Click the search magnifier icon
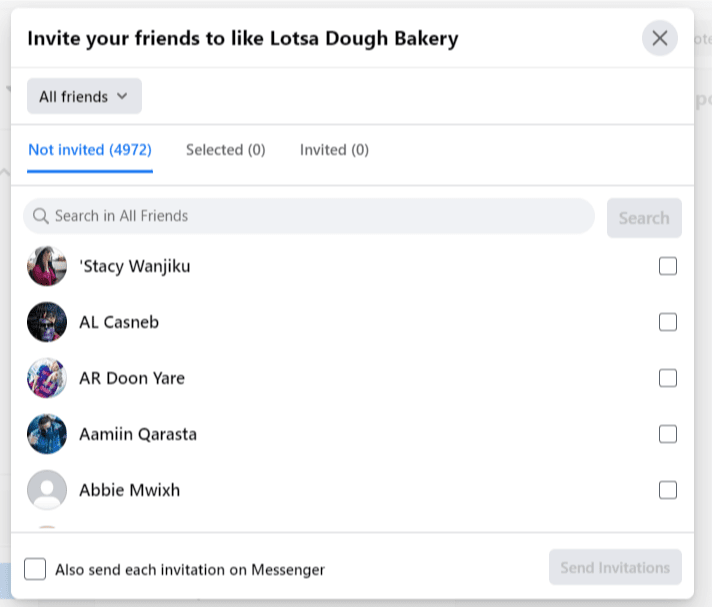Image resolution: width=712 pixels, height=607 pixels. point(41,216)
